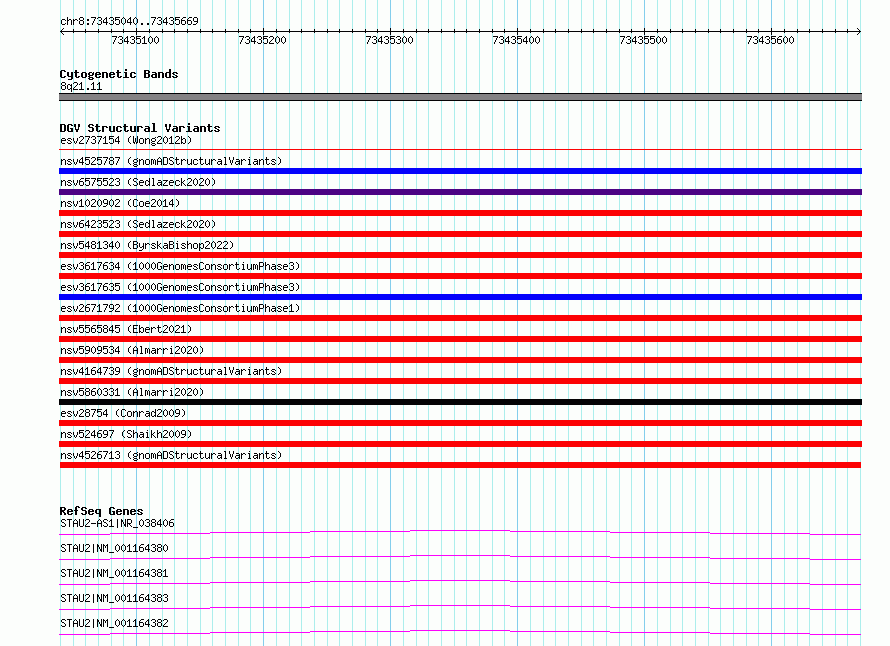Click ruler position 73435200
The height and width of the screenshot is (646, 890).
point(262,40)
